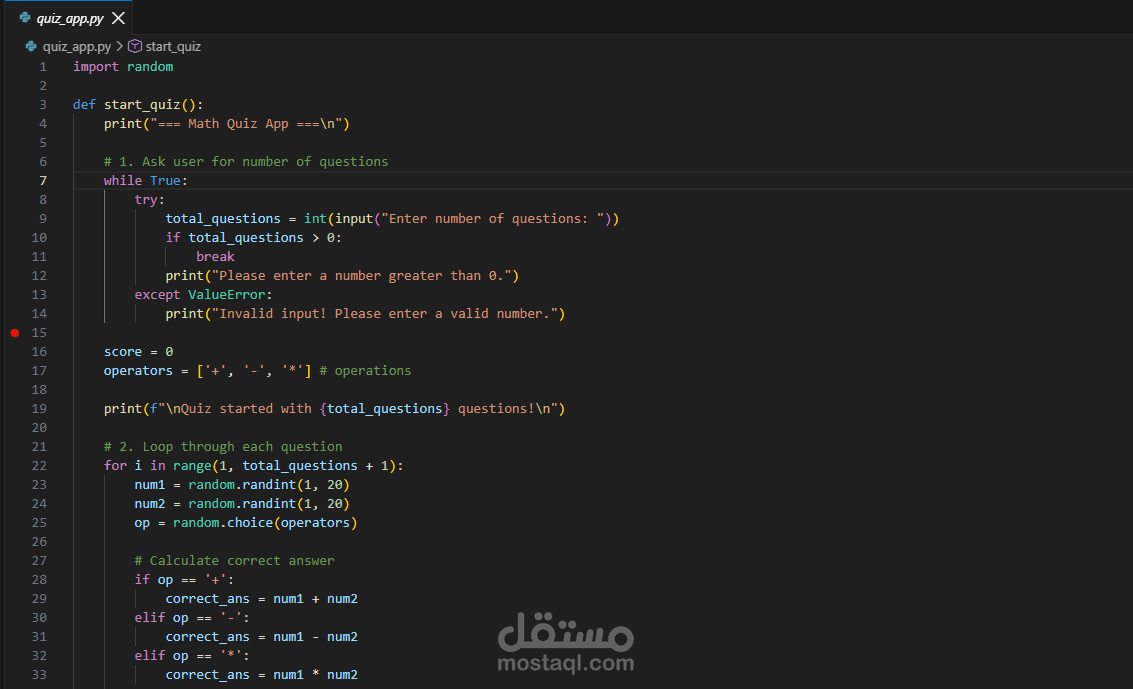Remove the red breakpoint on line 15
The image size is (1133, 689).
tap(14, 333)
